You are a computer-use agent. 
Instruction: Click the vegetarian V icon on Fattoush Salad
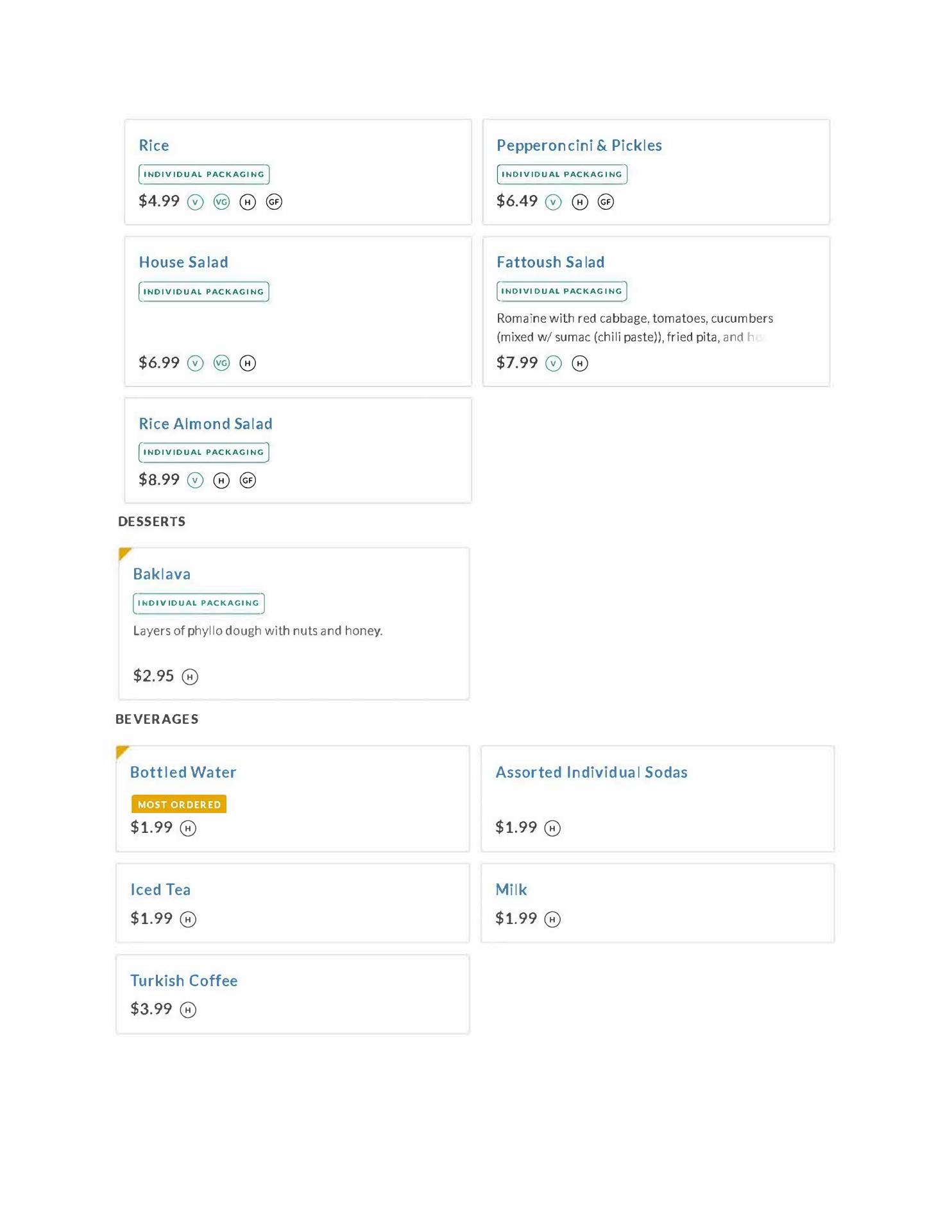[x=553, y=364]
